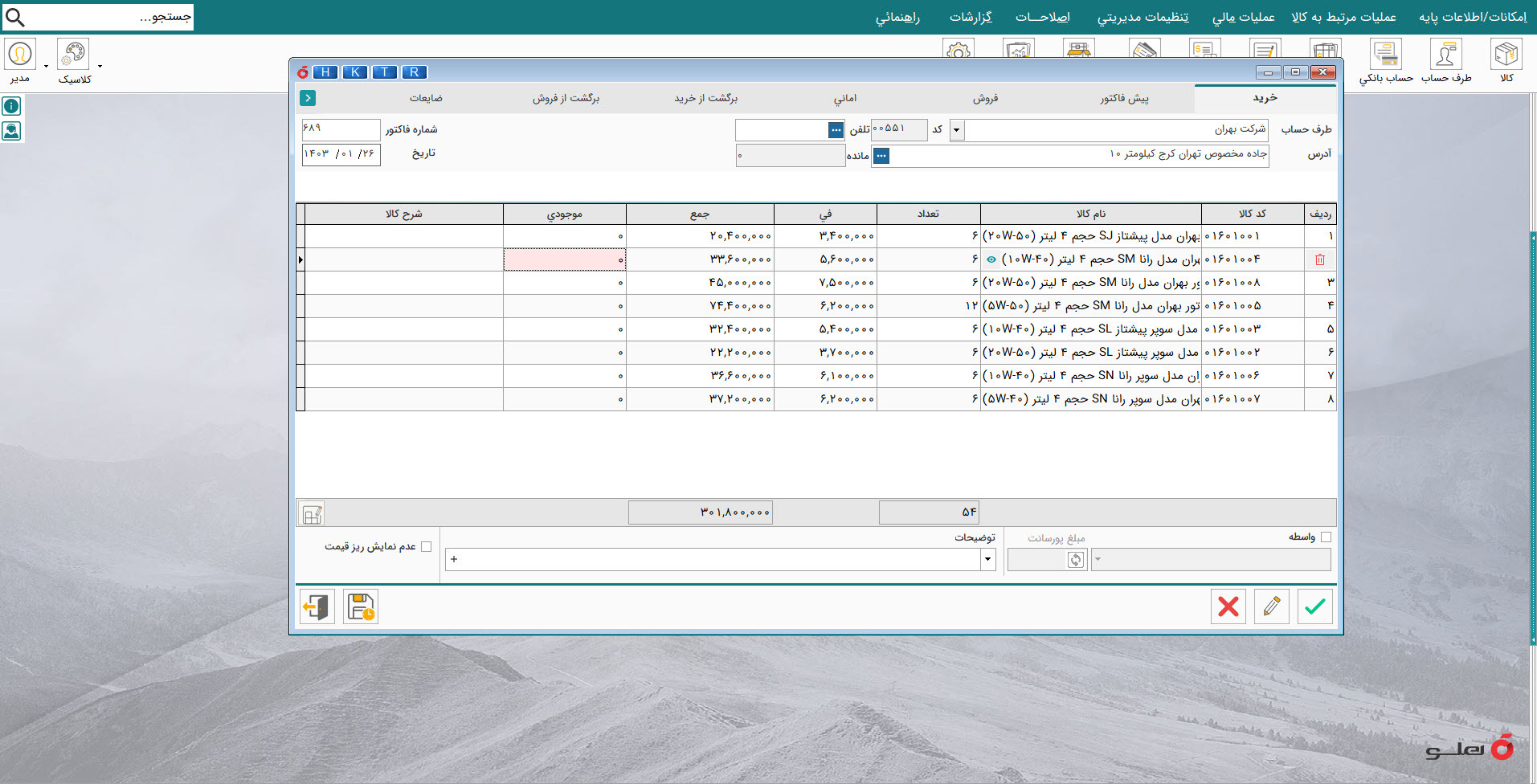The image size is (1537, 784).
Task: Open the راهنمائي menu
Action: coord(897,17)
